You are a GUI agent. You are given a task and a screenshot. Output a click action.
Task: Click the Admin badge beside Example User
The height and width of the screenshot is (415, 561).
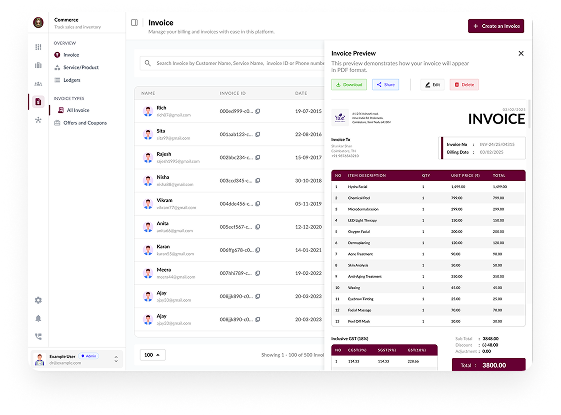tap(89, 356)
